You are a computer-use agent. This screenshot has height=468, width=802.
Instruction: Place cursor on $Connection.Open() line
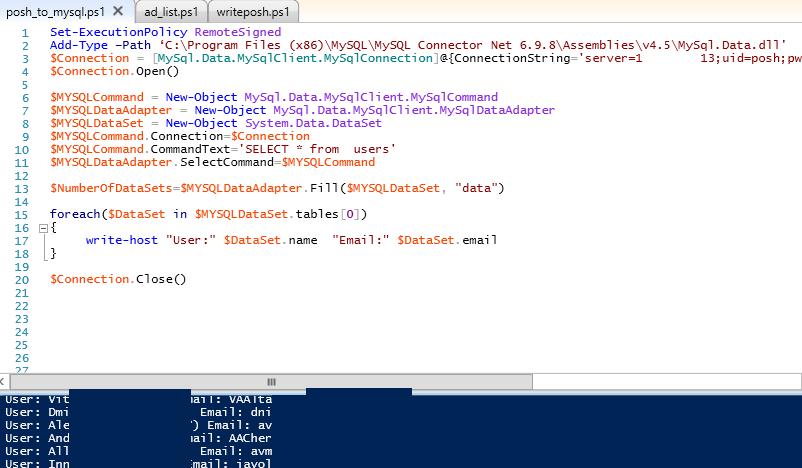pos(113,72)
